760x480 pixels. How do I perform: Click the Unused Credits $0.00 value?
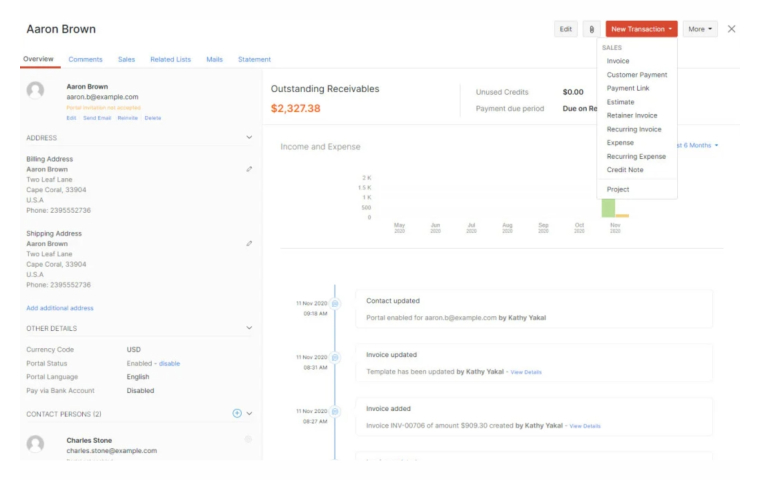pyautogui.click(x=573, y=92)
